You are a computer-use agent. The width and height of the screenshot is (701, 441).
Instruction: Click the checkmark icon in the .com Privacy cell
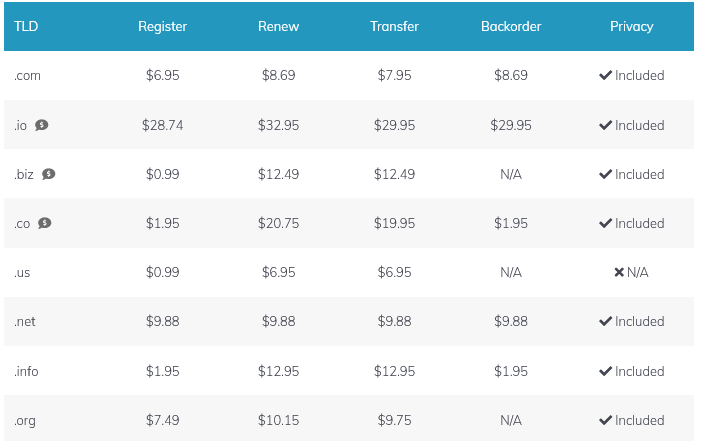pos(605,75)
